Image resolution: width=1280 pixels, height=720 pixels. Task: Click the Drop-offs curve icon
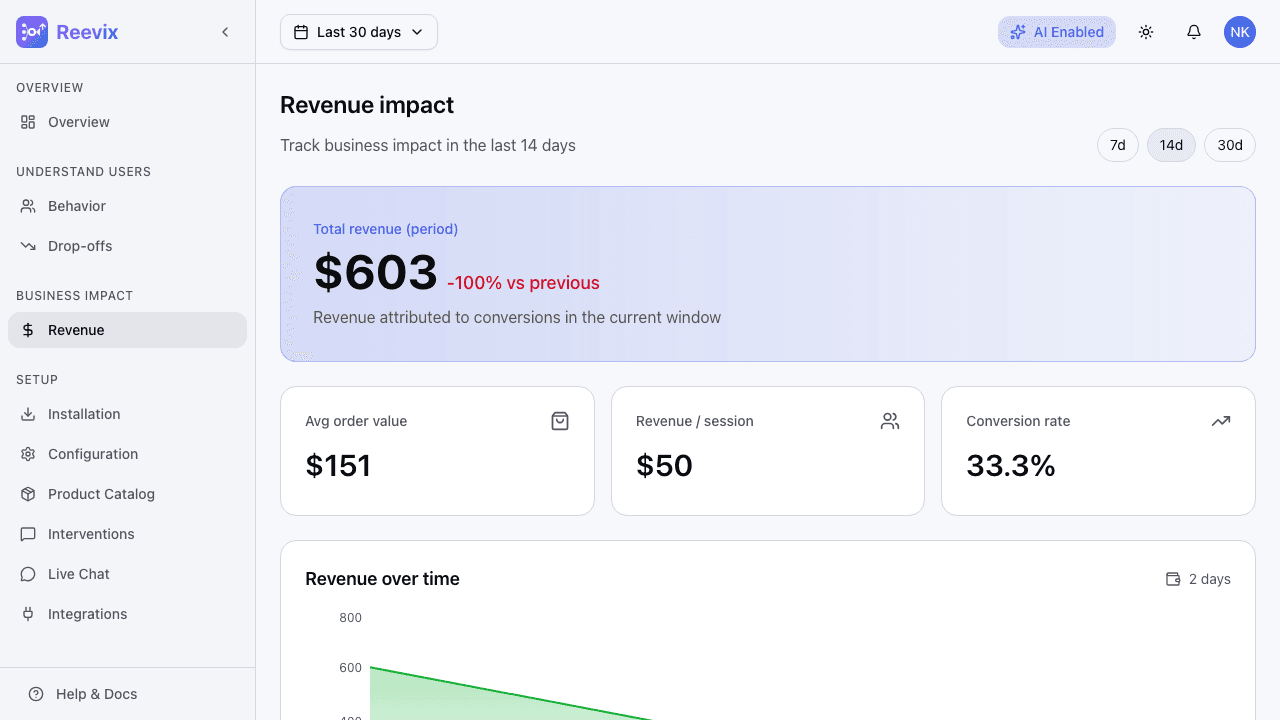tap(28, 246)
